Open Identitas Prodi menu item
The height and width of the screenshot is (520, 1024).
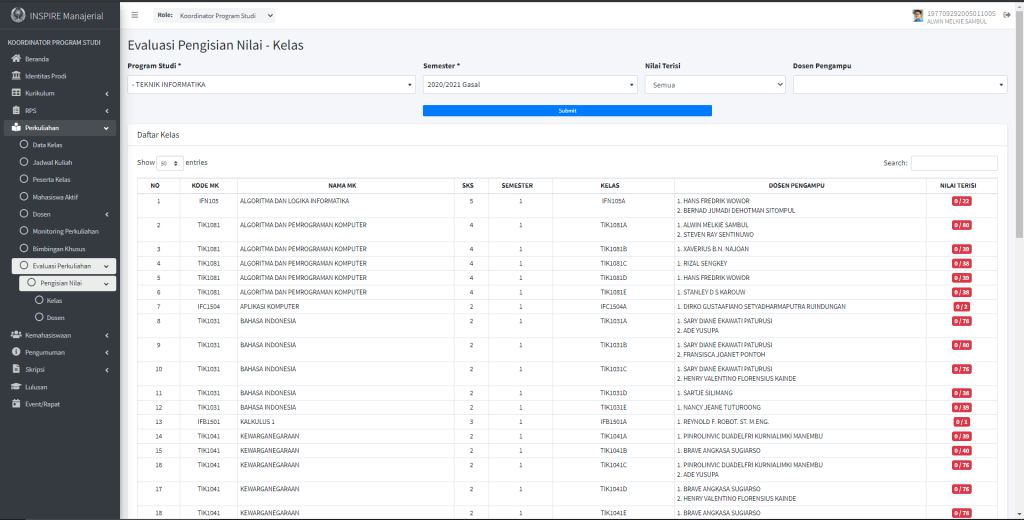click(60, 76)
